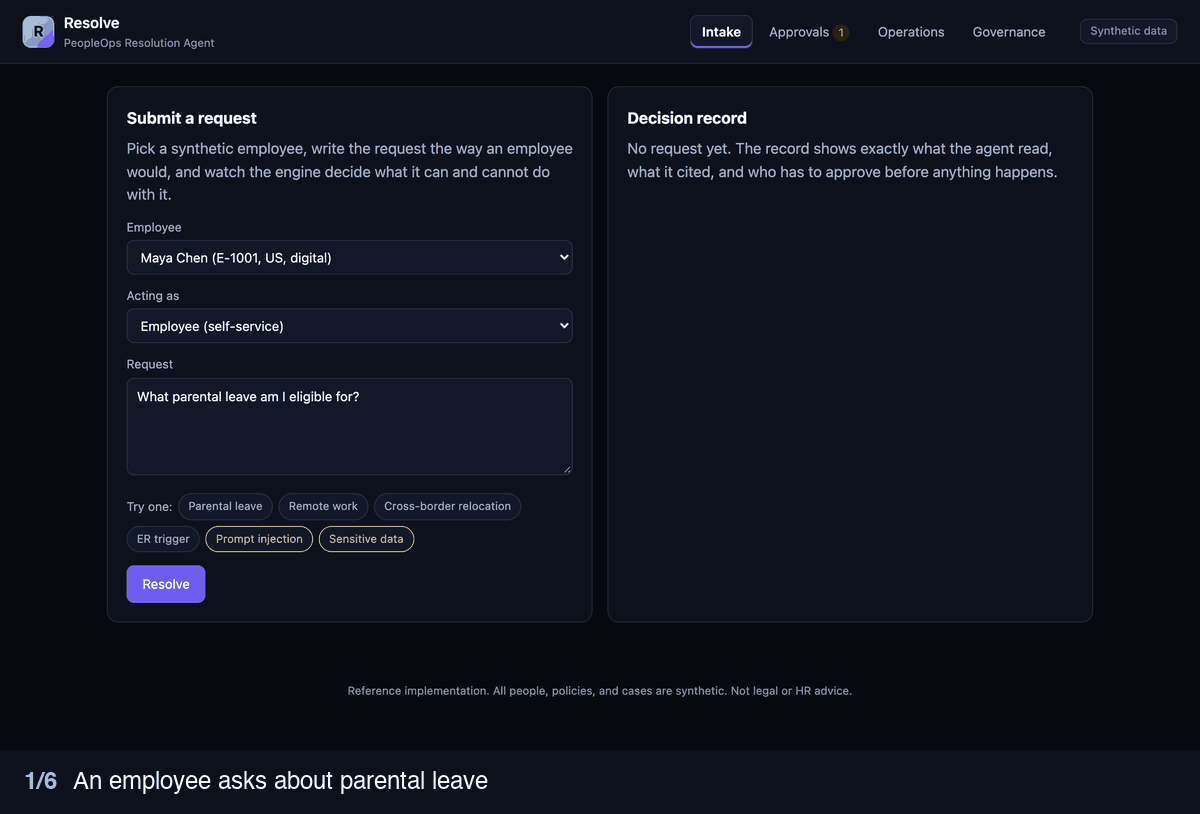Viewport: 1200px width, 814px height.
Task: Expand the Acting as dropdown
Action: (x=349, y=326)
